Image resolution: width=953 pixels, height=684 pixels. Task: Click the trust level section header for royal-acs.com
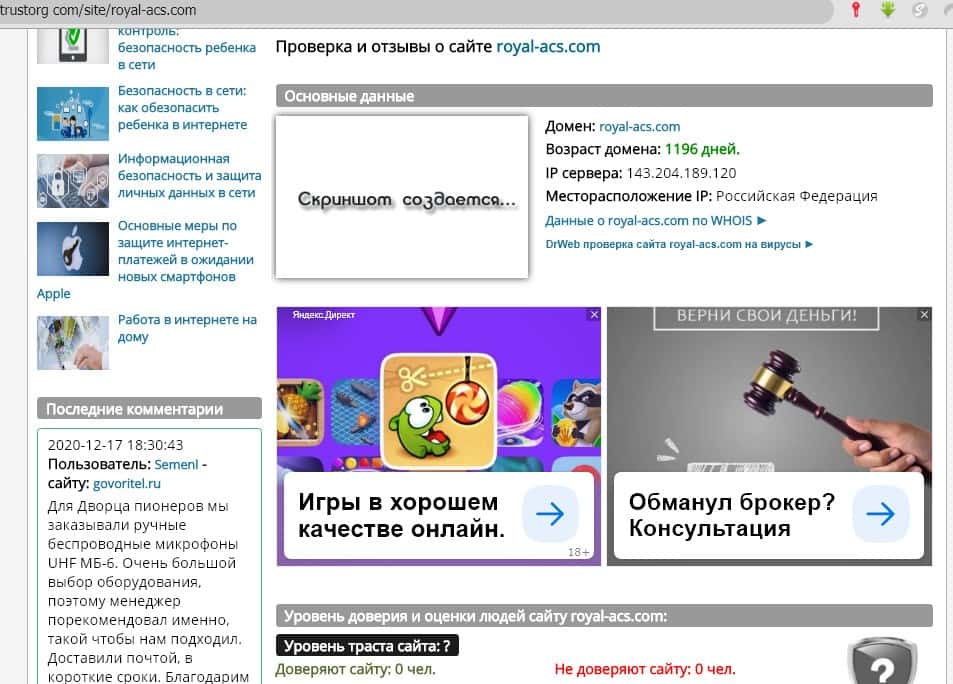point(604,616)
